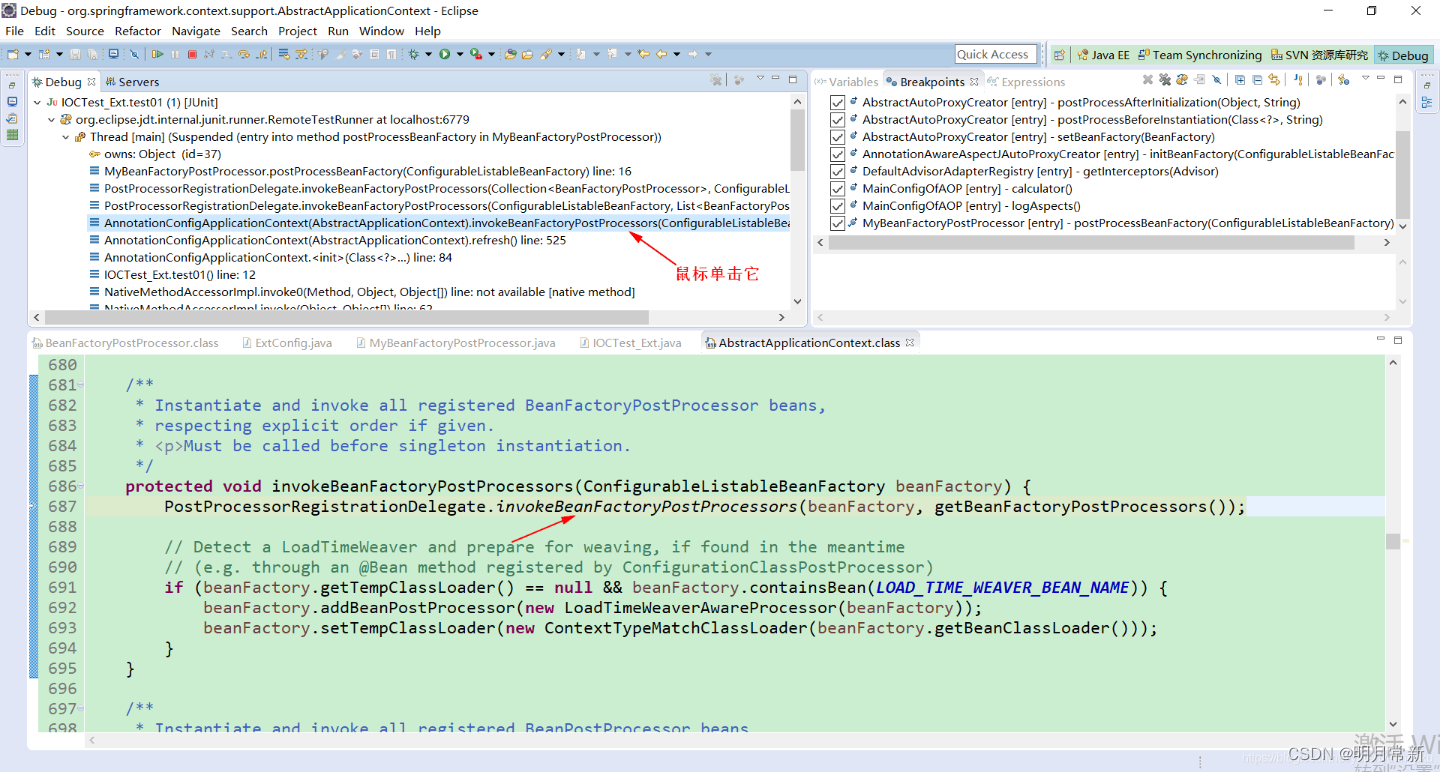Screen dimensions: 1440x772
Task: Collapse the Thread [main] node
Action: 66,137
